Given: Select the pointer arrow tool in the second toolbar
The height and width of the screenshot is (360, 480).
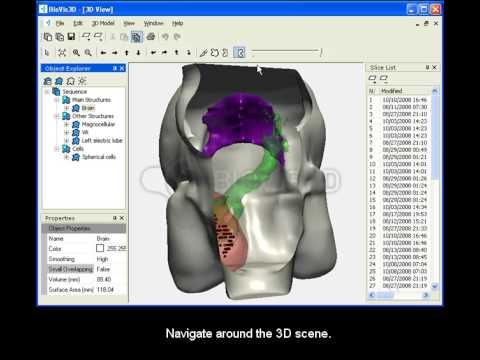Looking at the screenshot, I should coord(47,53).
